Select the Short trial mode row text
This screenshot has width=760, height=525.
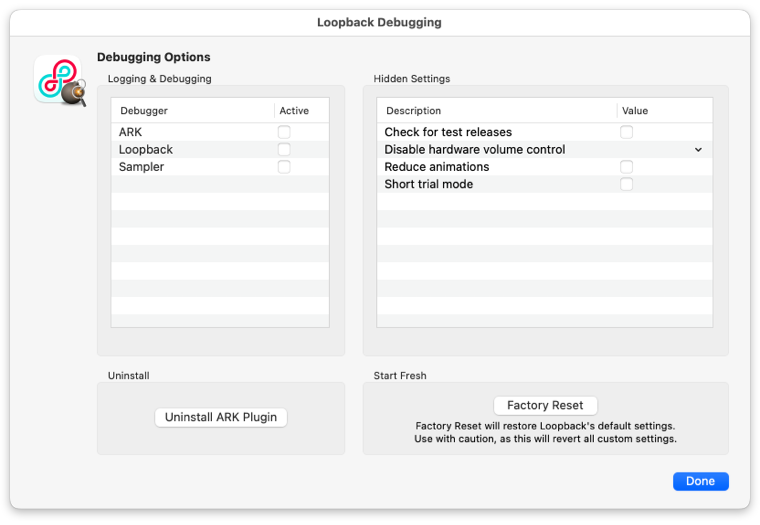tap(428, 184)
